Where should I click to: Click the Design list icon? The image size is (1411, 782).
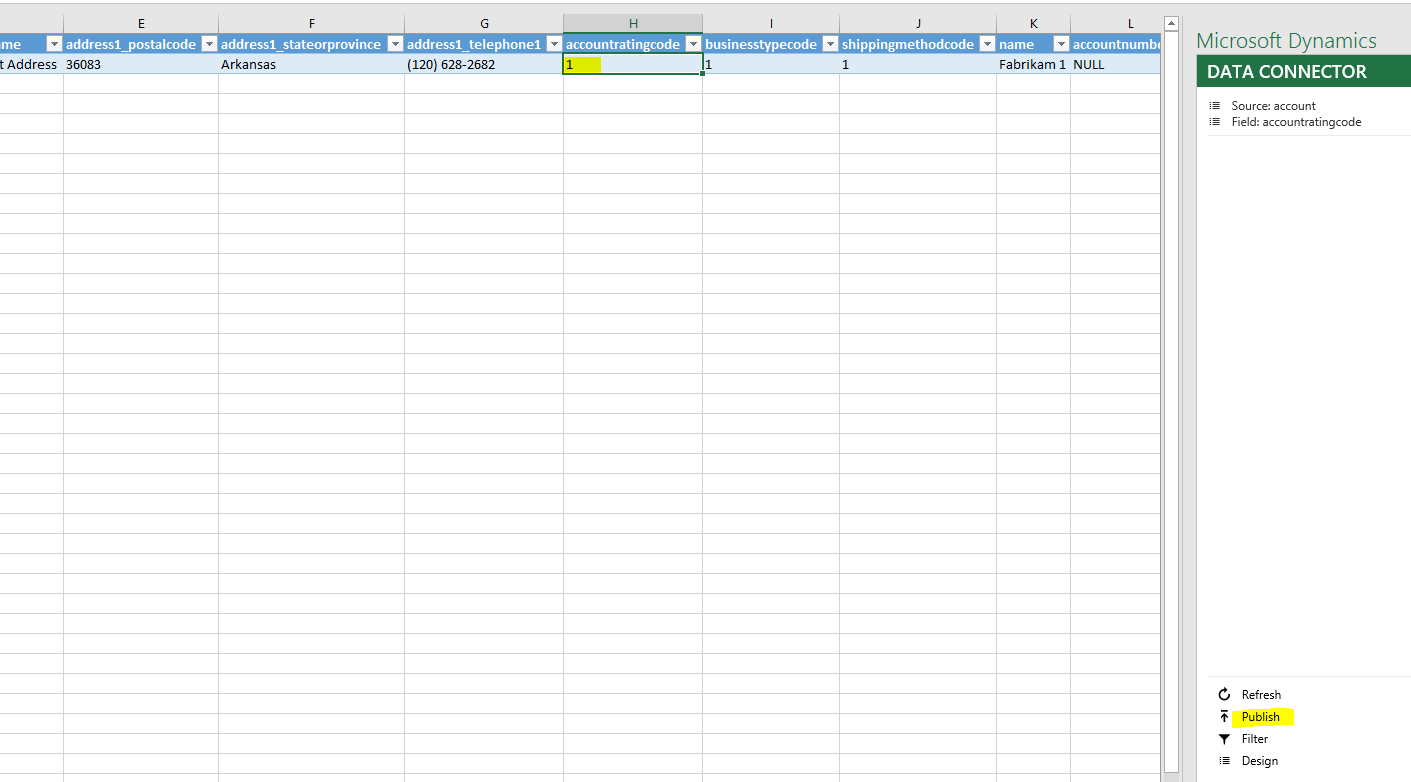[x=1224, y=760]
